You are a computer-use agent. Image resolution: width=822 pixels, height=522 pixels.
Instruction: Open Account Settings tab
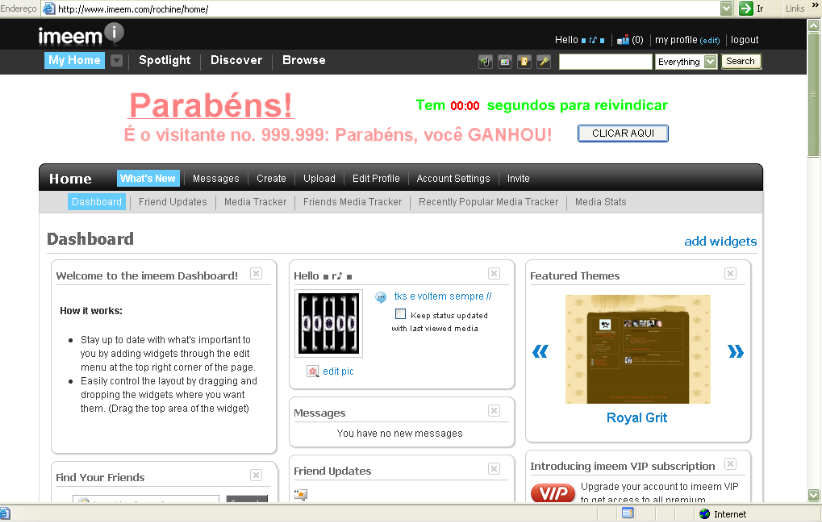pyautogui.click(x=453, y=179)
